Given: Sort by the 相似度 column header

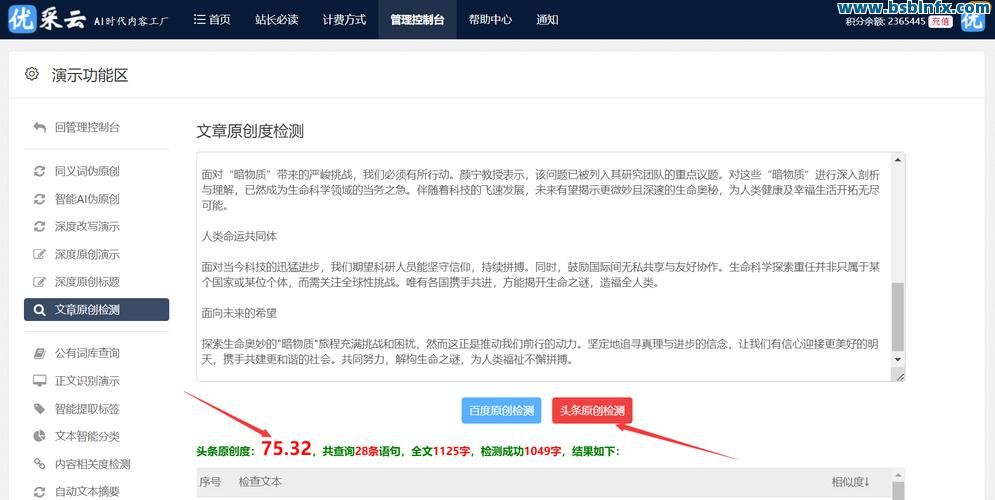Looking at the screenshot, I should (x=851, y=482).
